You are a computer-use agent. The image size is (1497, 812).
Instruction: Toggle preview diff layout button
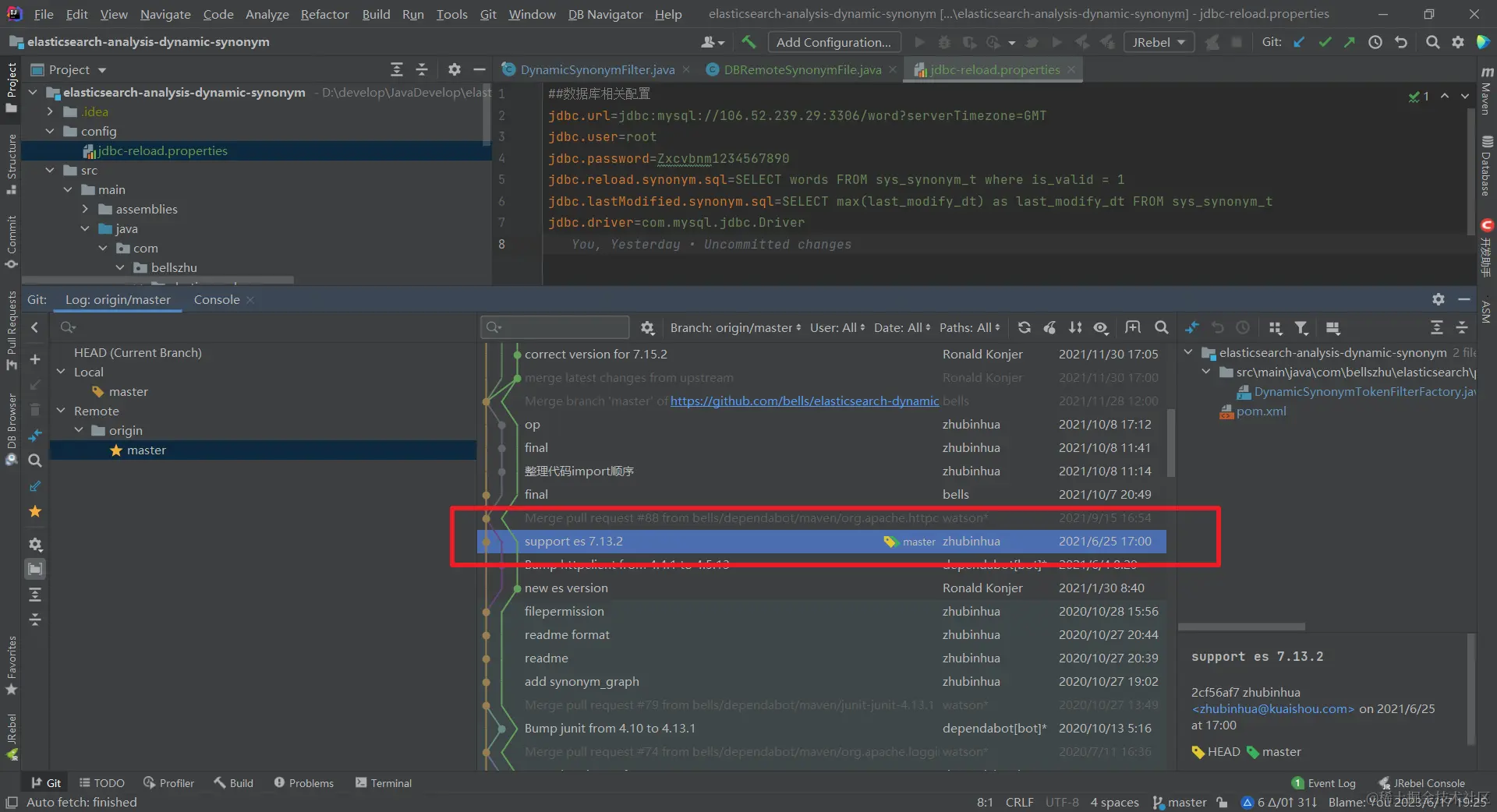pos(1332,328)
